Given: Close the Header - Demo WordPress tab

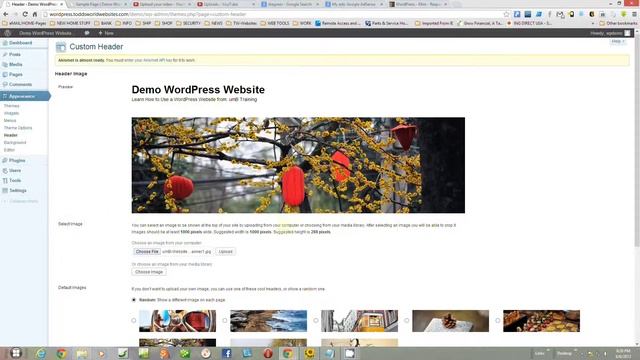Looking at the screenshot, I should (62, 4).
